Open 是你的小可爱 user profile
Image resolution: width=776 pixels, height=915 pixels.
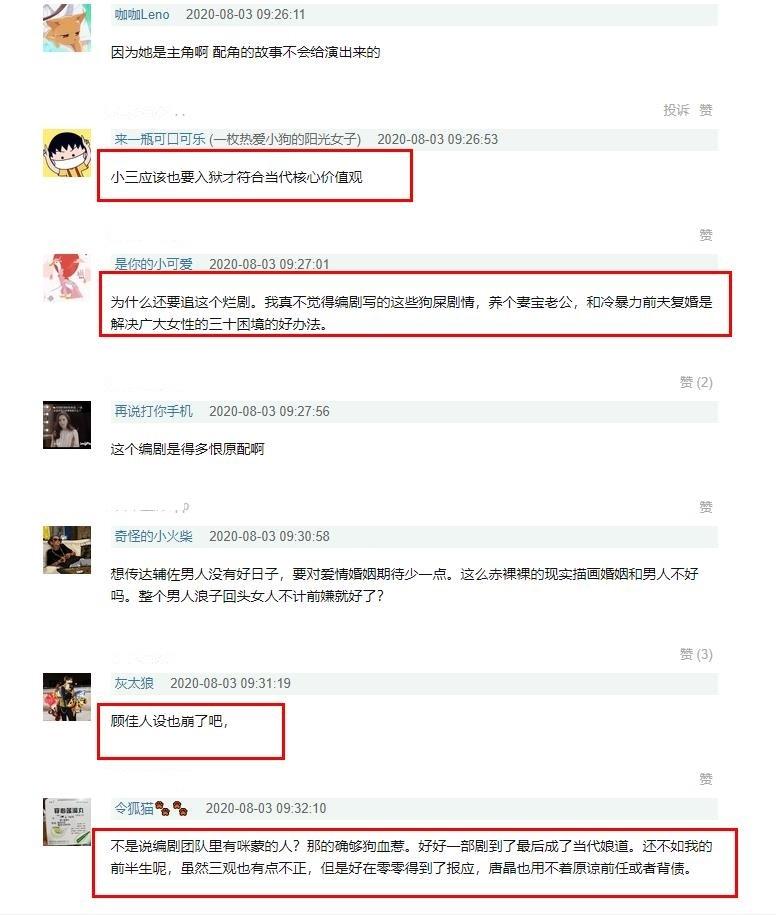(153, 264)
